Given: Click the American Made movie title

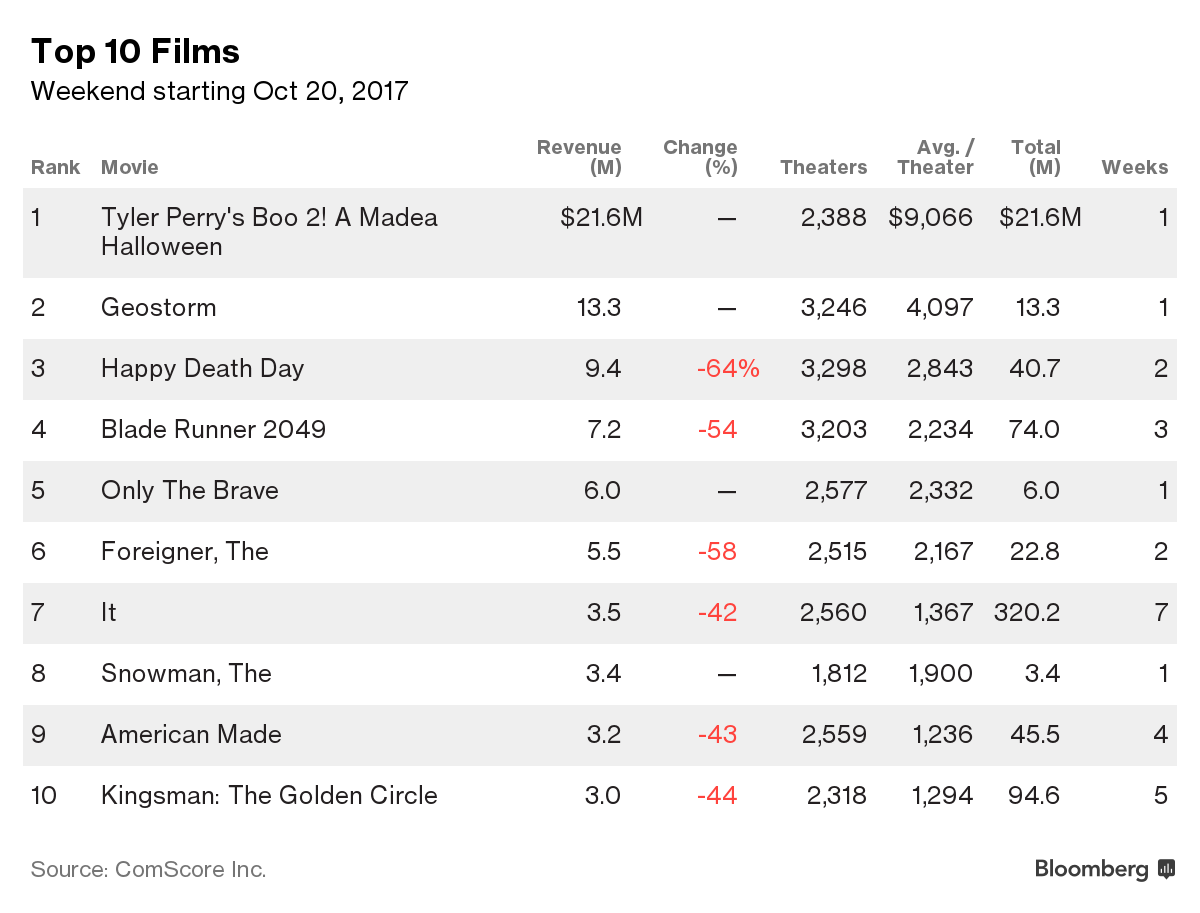Looking at the screenshot, I should point(191,734).
